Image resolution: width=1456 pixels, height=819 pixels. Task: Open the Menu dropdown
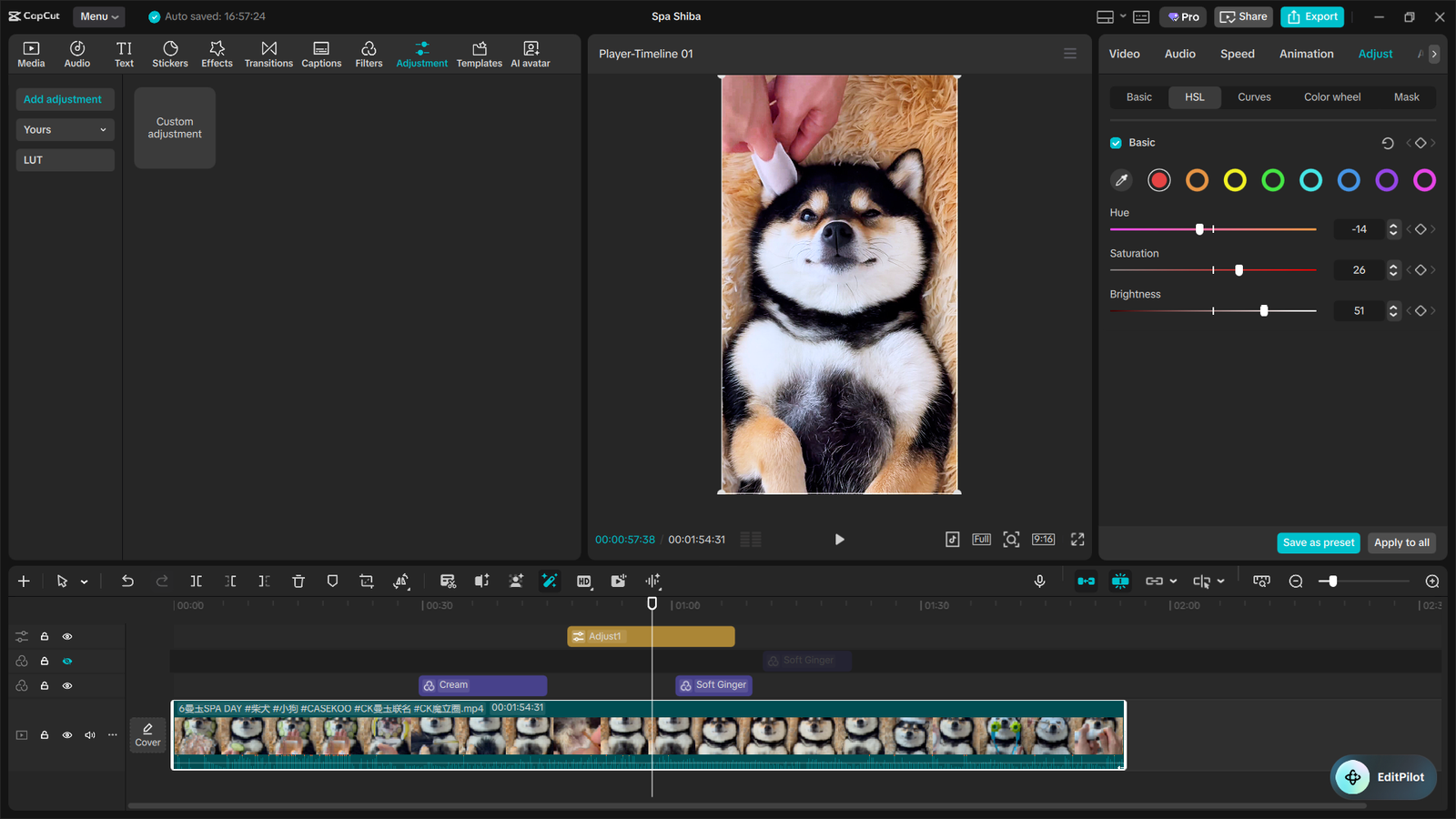point(98,15)
